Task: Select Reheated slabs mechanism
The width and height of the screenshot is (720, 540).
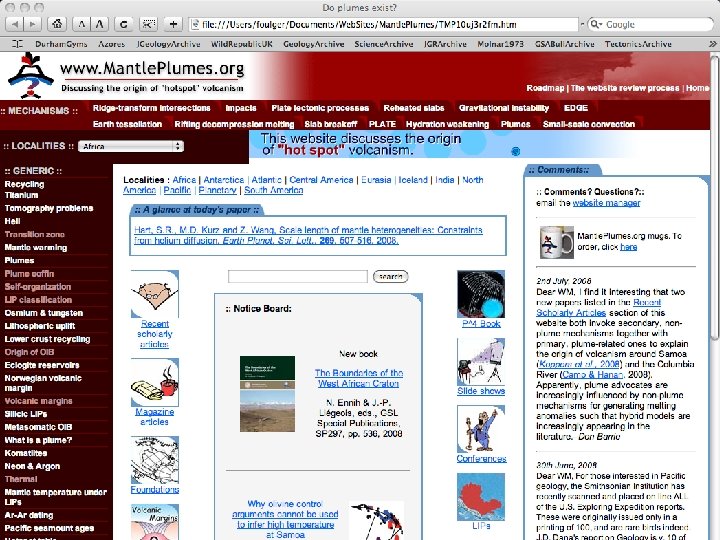Action: [x=414, y=108]
